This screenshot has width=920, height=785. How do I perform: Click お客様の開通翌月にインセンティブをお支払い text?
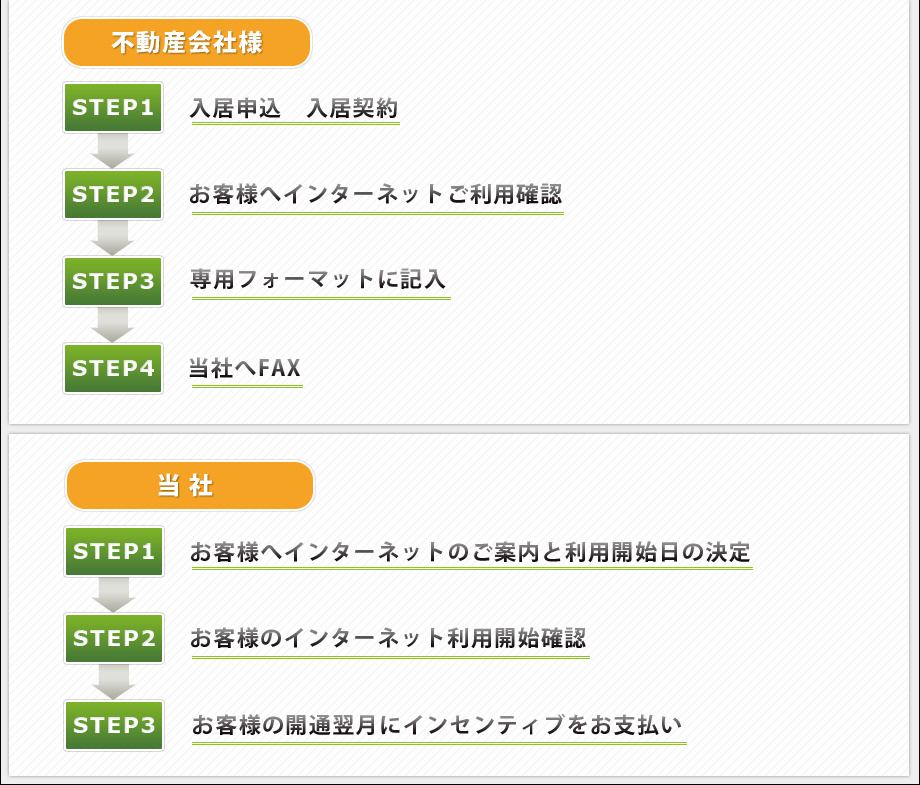pos(437,725)
